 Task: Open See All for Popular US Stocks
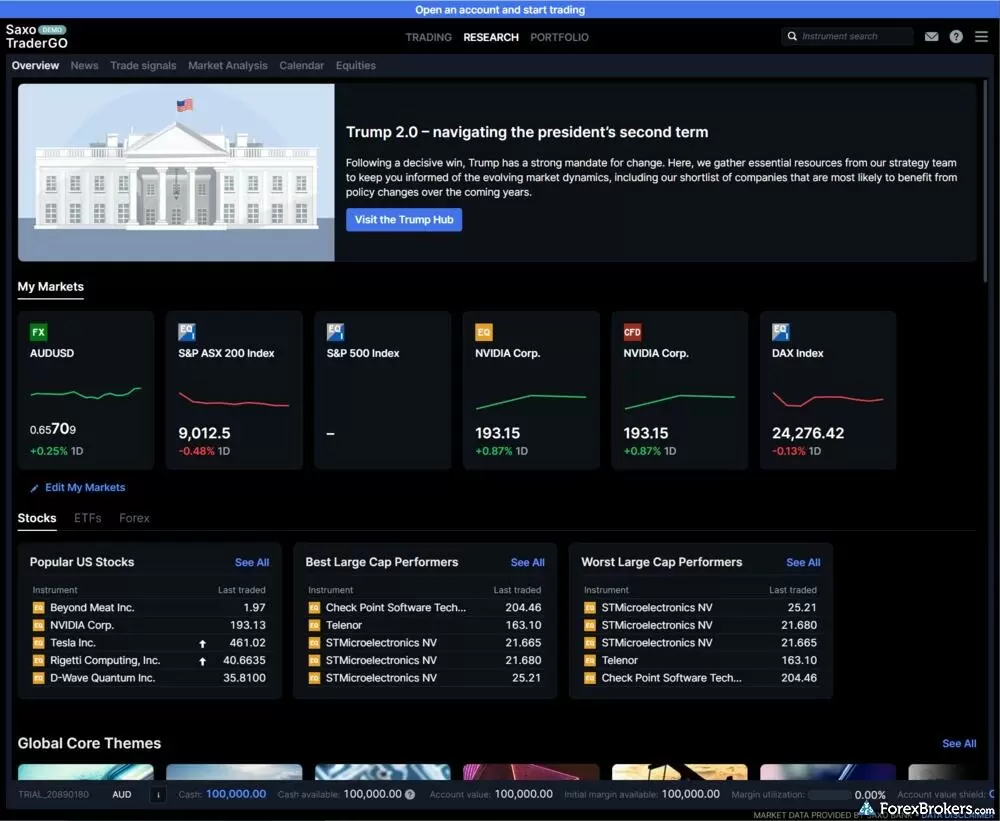coord(252,562)
